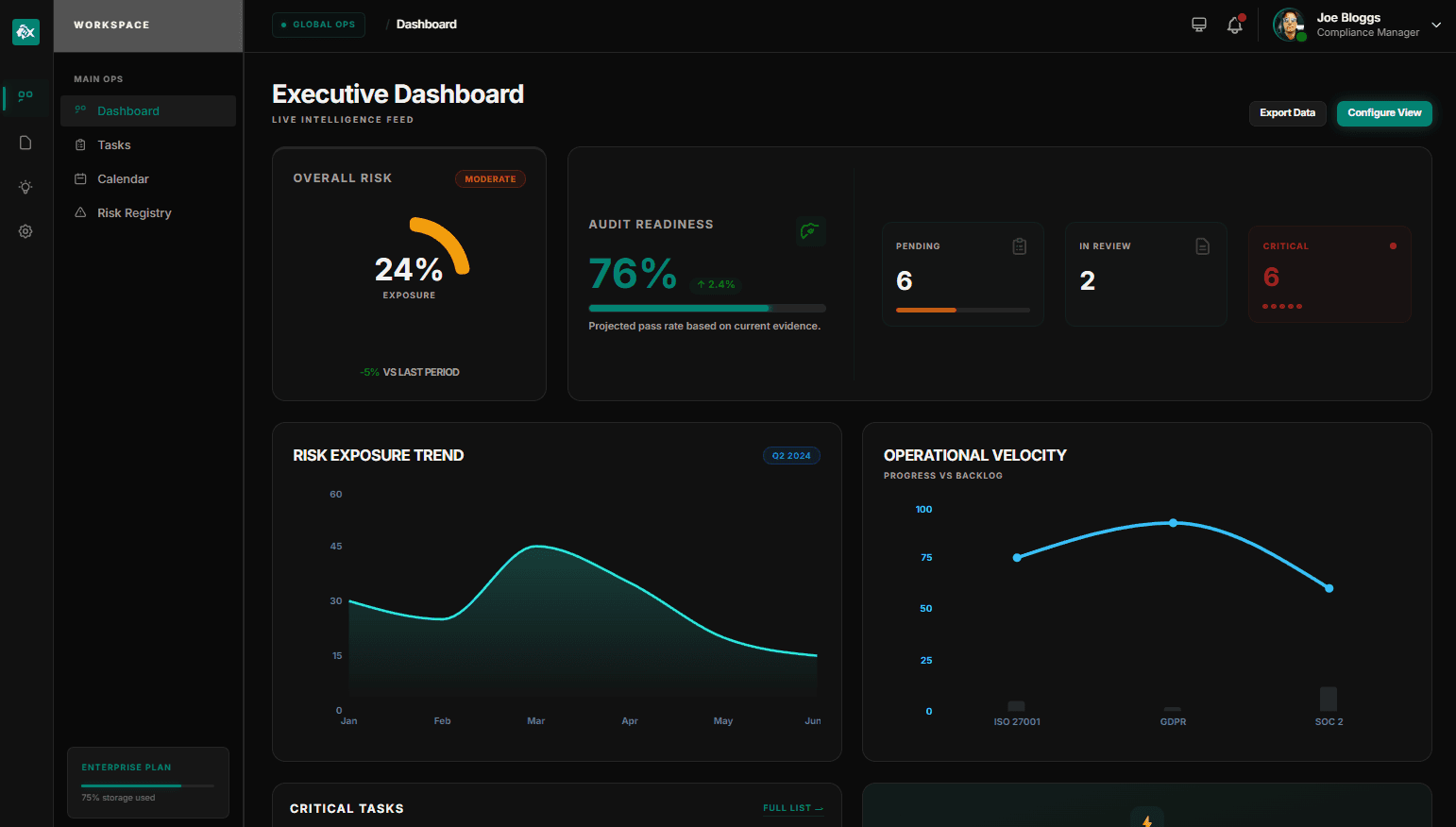Click the SOC 2 data point on chart
The image size is (1456, 827).
tap(1329, 588)
